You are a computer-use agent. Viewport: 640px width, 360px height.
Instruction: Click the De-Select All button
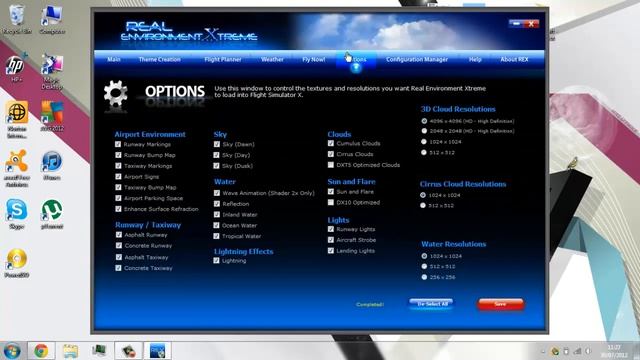(x=431, y=304)
